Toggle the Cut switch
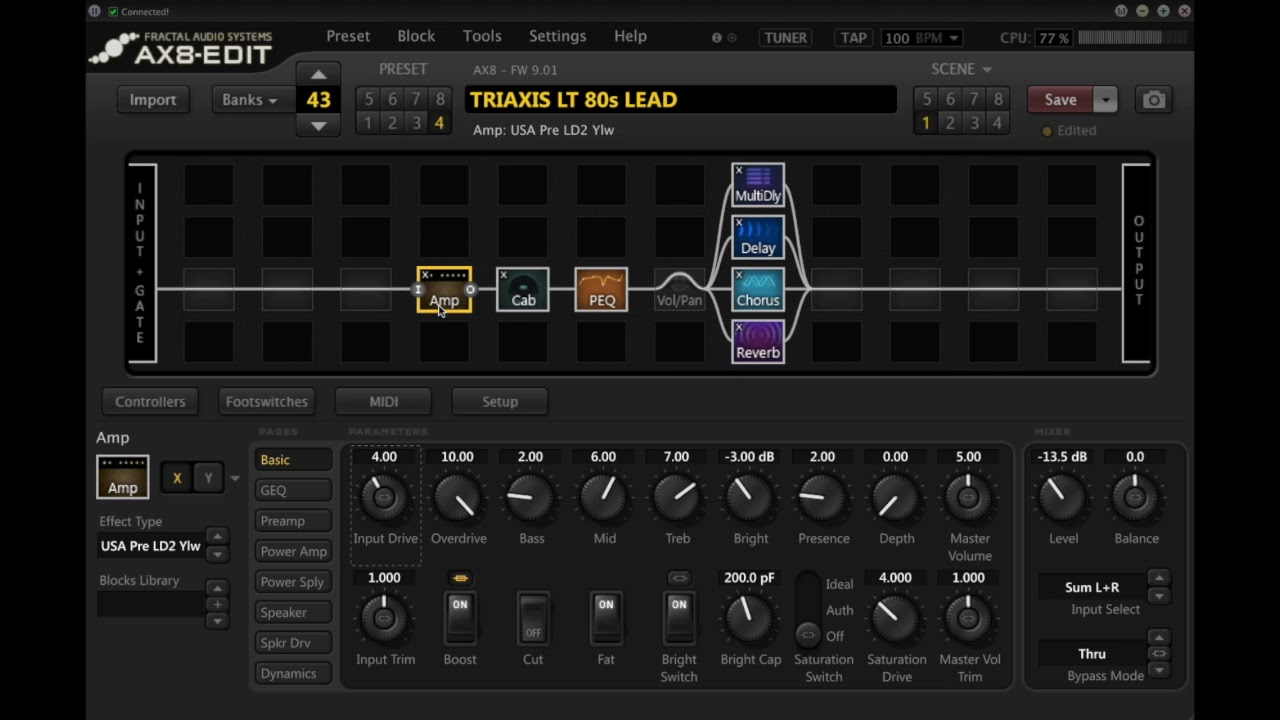This screenshot has height=720, width=1280. (x=533, y=618)
